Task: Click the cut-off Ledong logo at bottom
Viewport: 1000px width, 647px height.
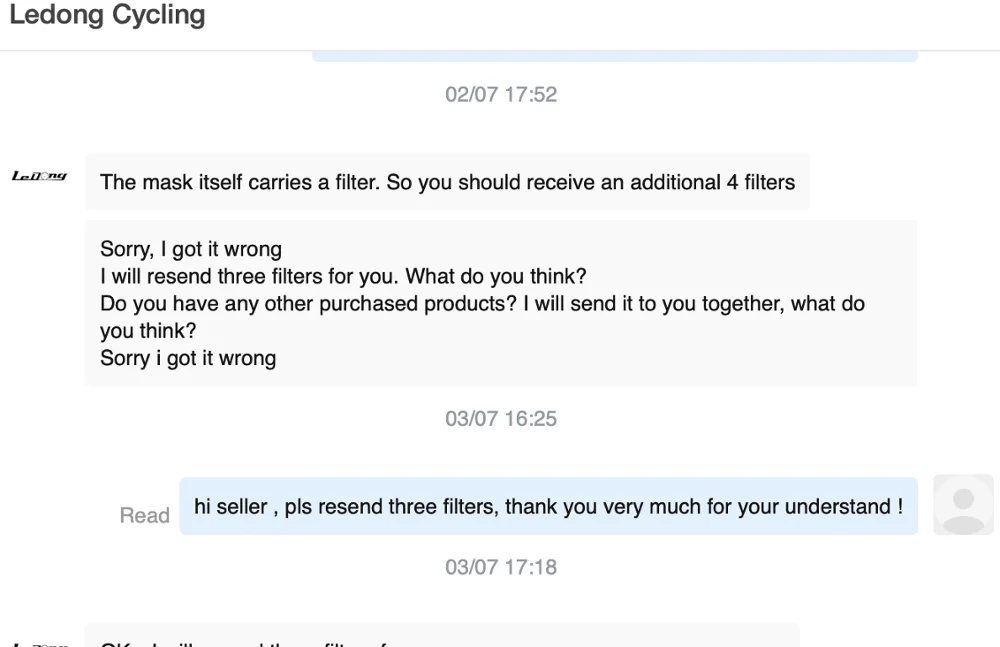Action: click(39, 643)
